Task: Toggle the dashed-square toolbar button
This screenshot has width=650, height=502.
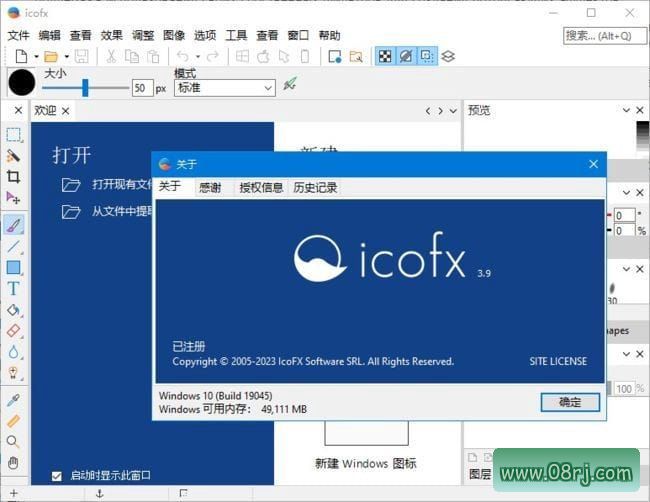Action: (427, 56)
